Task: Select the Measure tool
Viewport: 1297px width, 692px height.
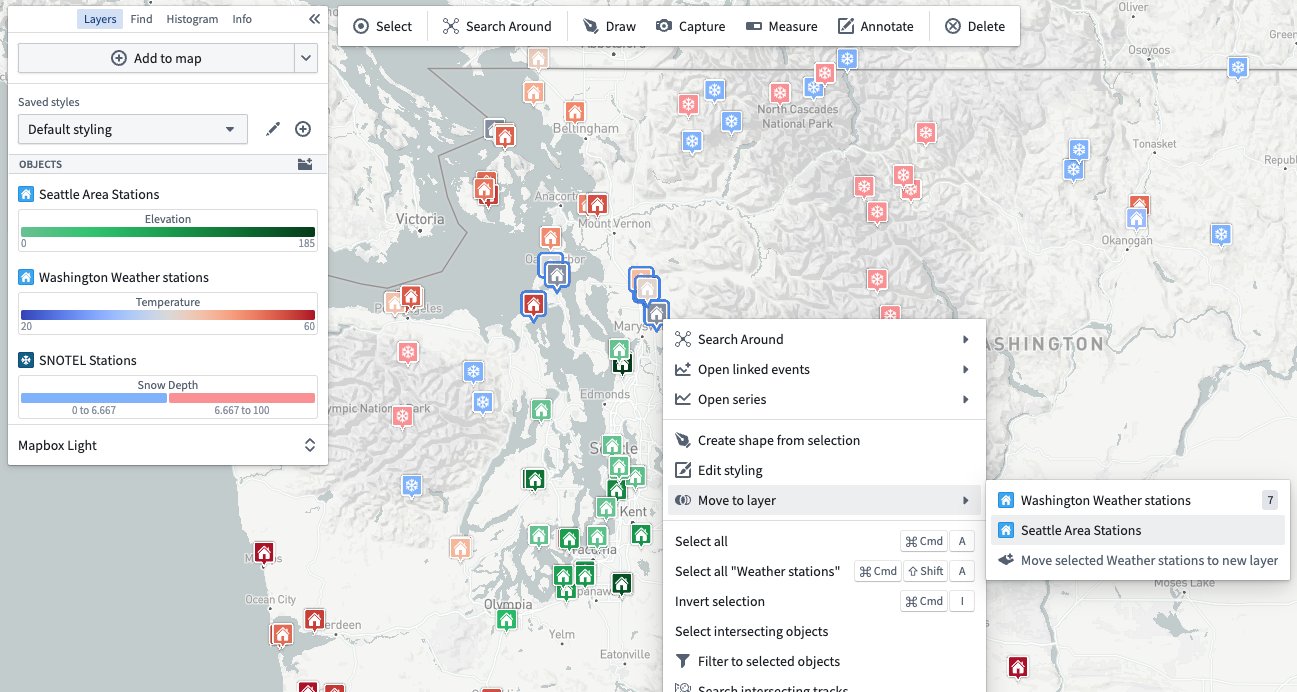Action: point(782,26)
